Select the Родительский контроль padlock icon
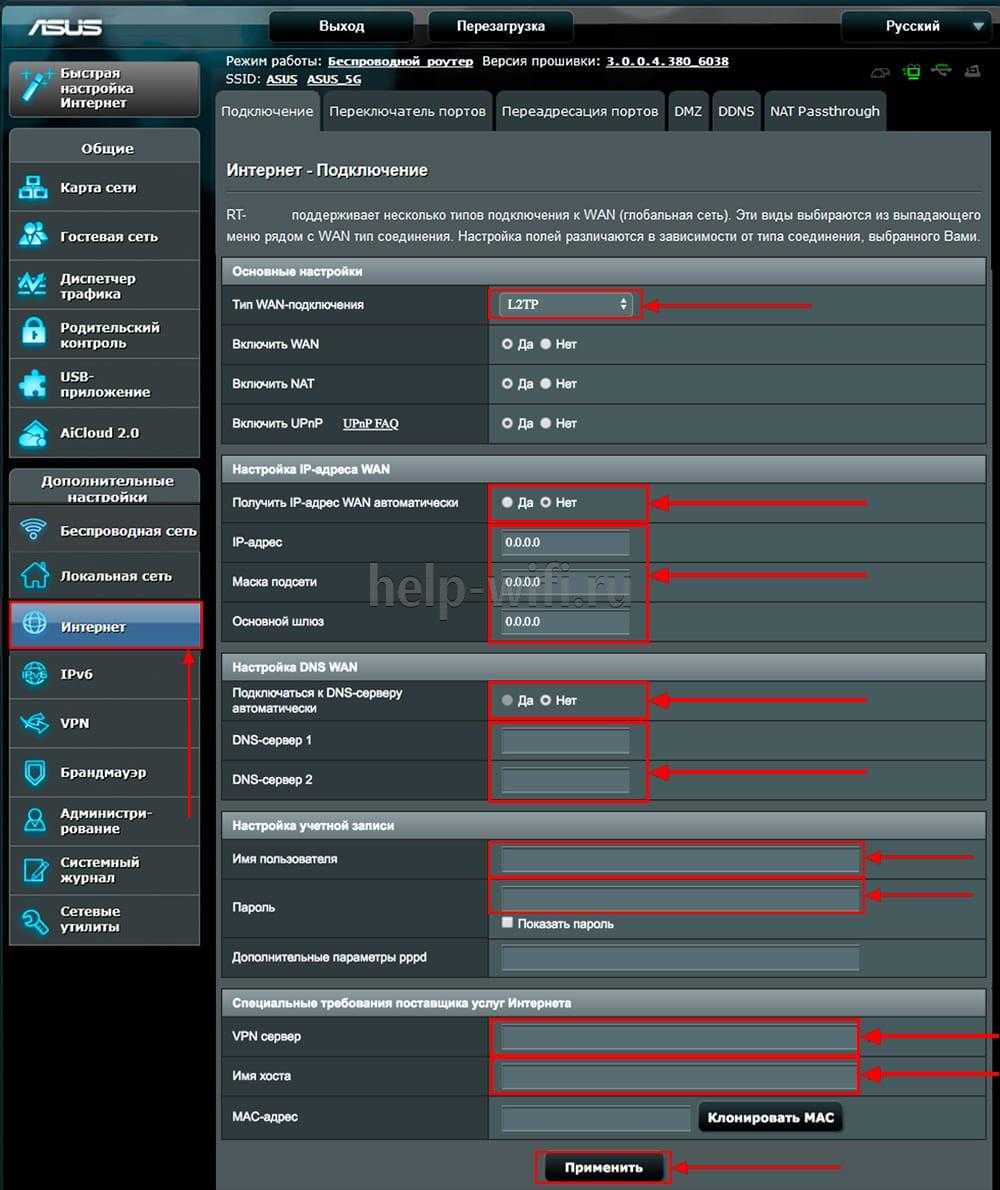 34,335
